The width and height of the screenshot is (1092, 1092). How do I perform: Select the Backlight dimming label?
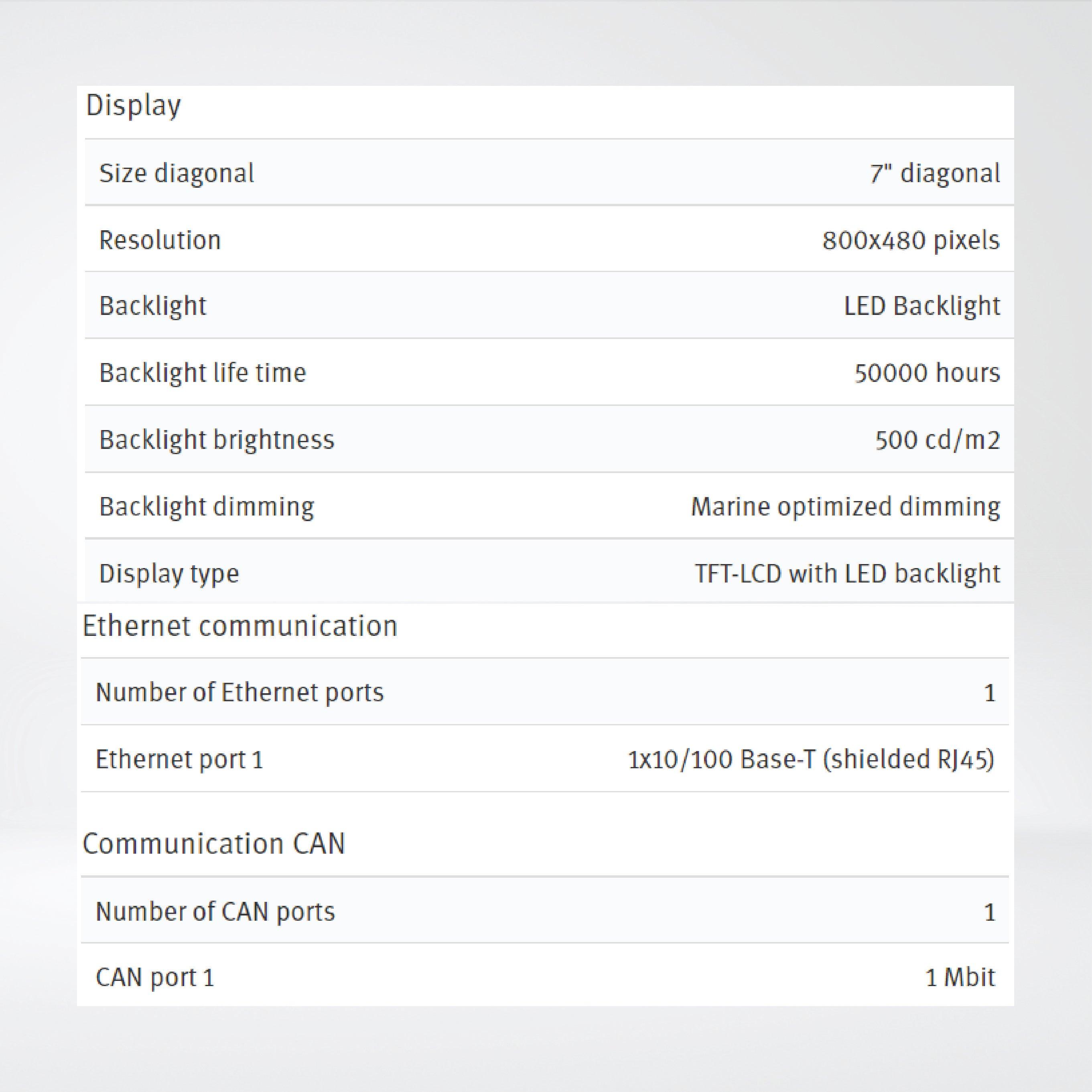(x=206, y=506)
